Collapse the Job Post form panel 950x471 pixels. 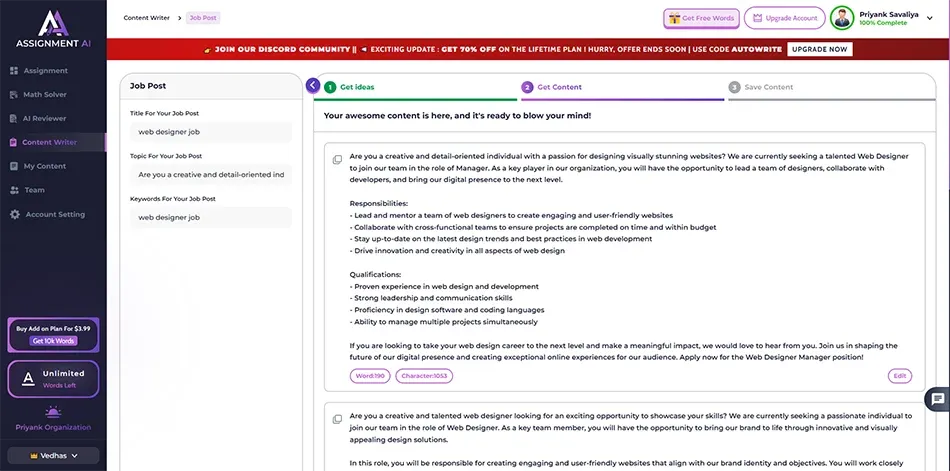point(313,86)
